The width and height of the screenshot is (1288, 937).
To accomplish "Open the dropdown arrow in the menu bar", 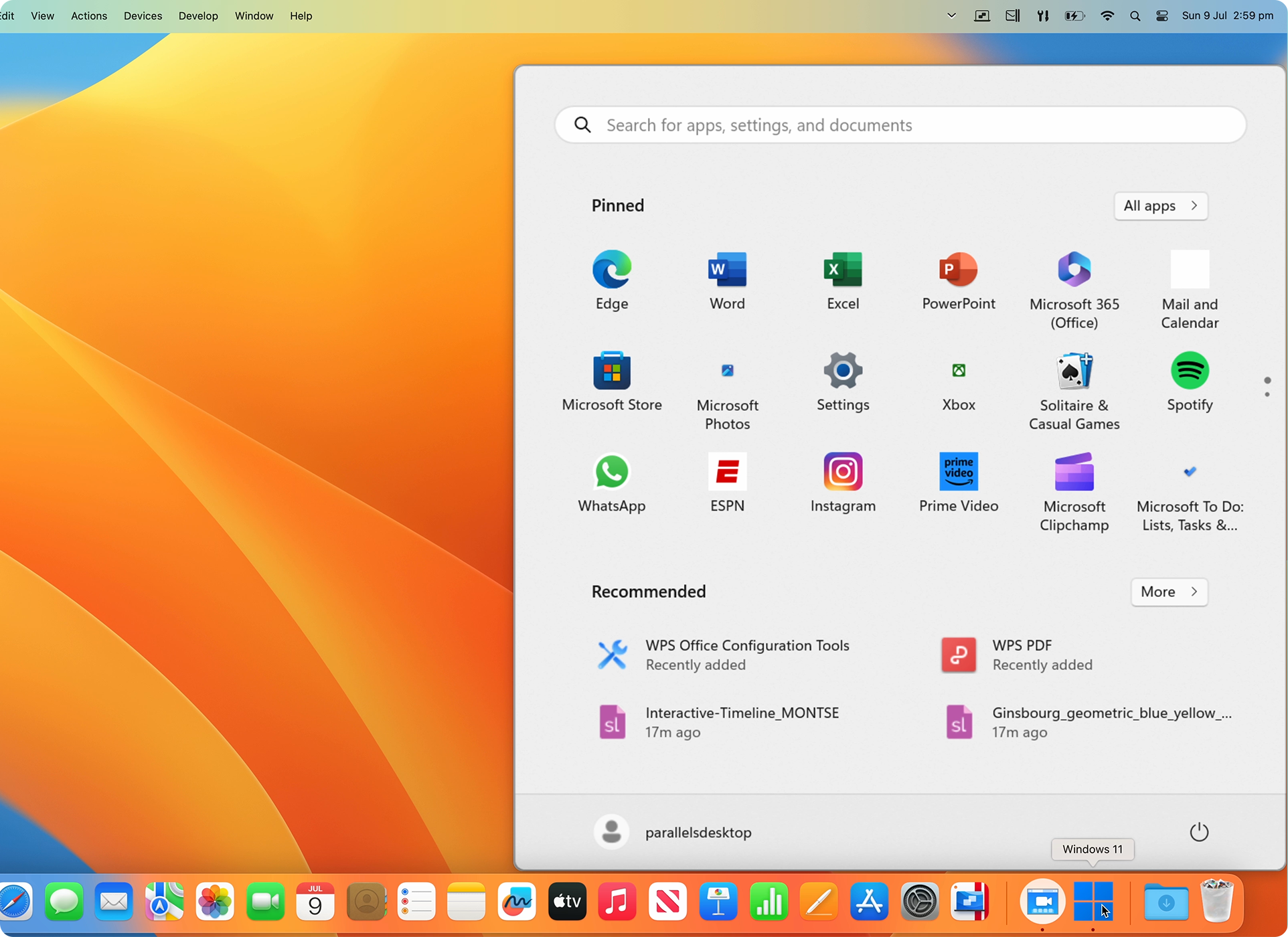I will pyautogui.click(x=951, y=15).
